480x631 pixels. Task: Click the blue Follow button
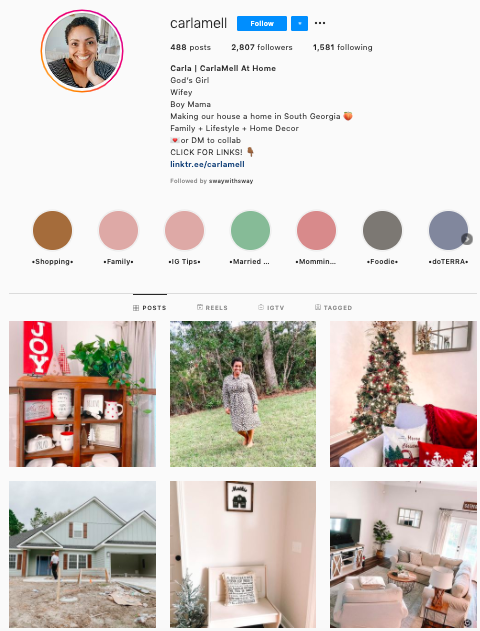pos(262,23)
